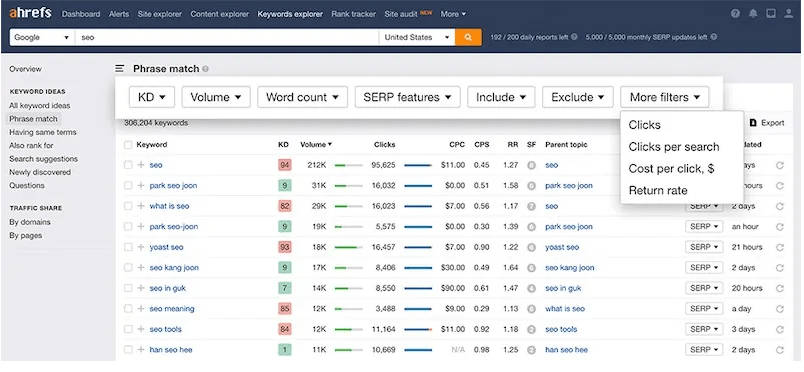Add 'park seo joon' to list with plus icon
804x372 pixels.
(140, 186)
